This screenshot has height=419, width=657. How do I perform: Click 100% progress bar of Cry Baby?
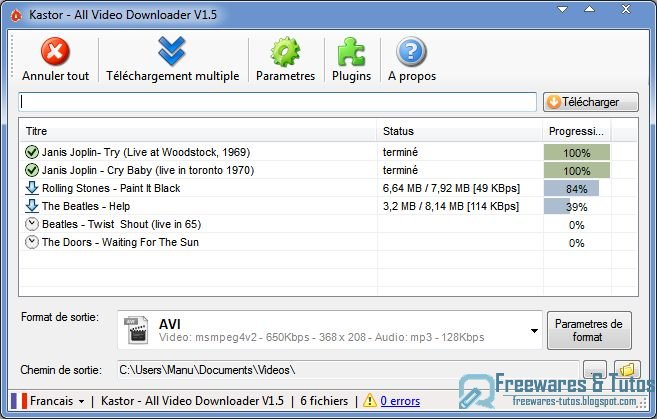577,171
